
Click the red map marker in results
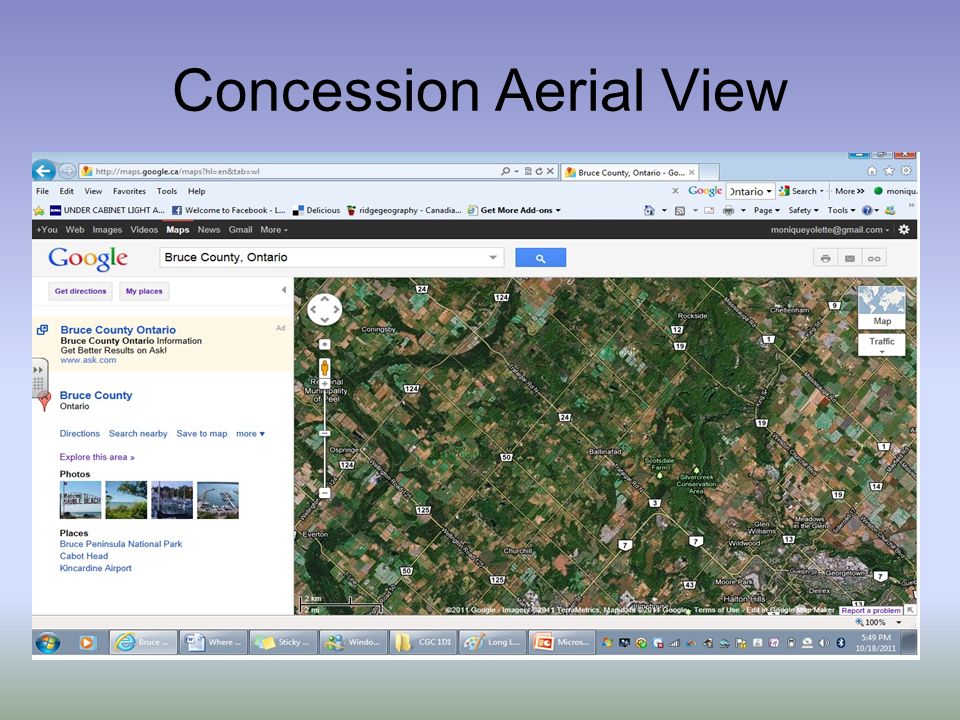[x=45, y=401]
